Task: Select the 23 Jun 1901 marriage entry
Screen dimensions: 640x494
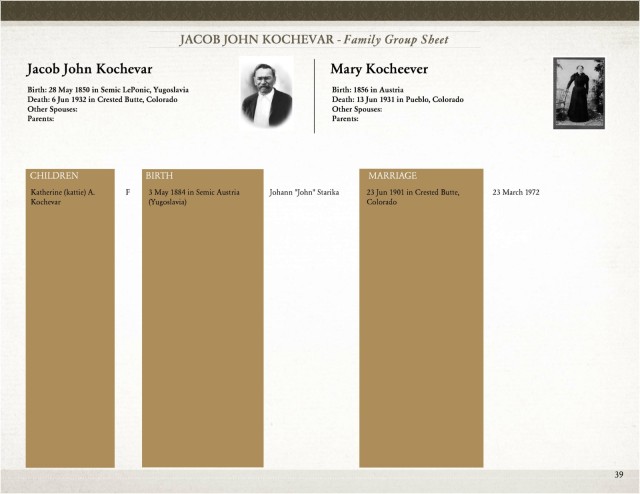Action: click(x=413, y=197)
